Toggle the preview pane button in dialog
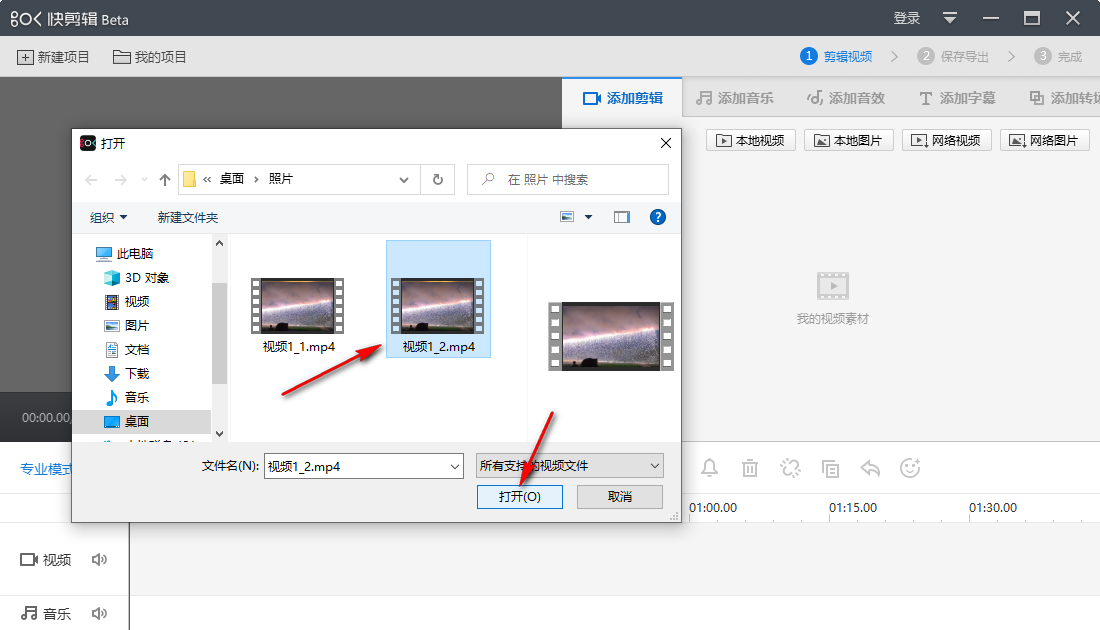 [x=622, y=217]
